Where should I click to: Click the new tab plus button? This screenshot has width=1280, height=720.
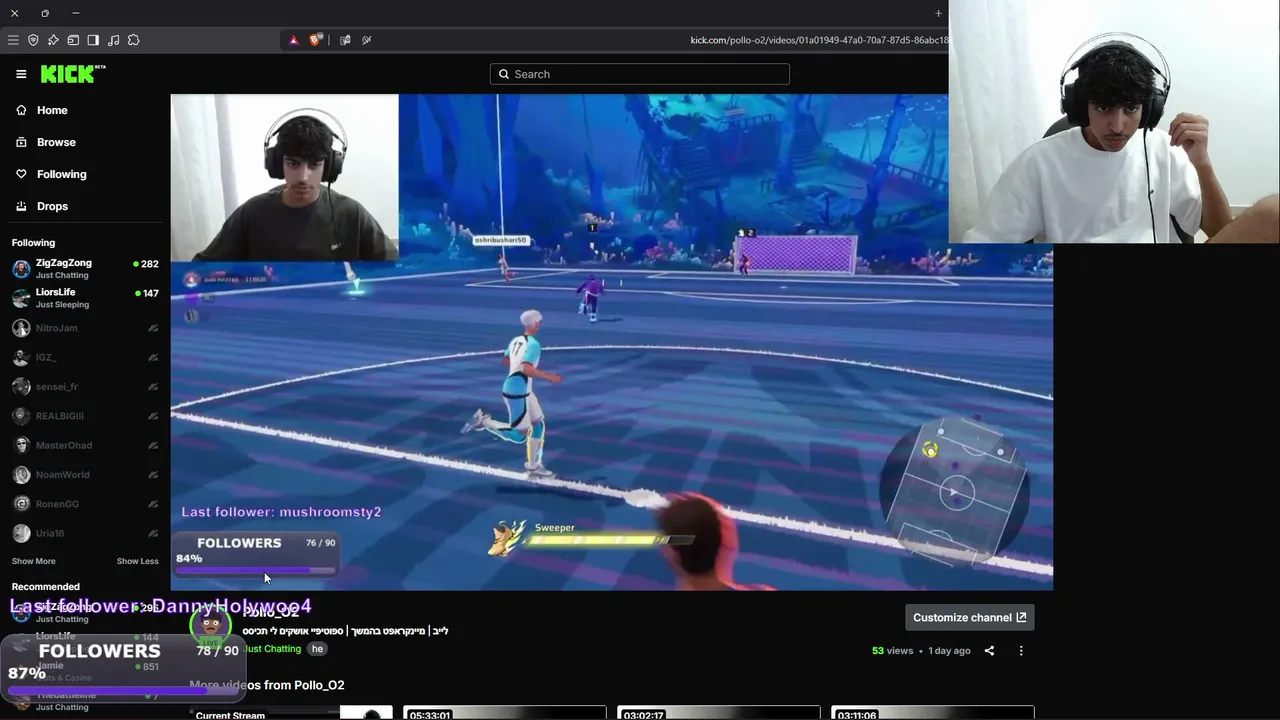938,13
